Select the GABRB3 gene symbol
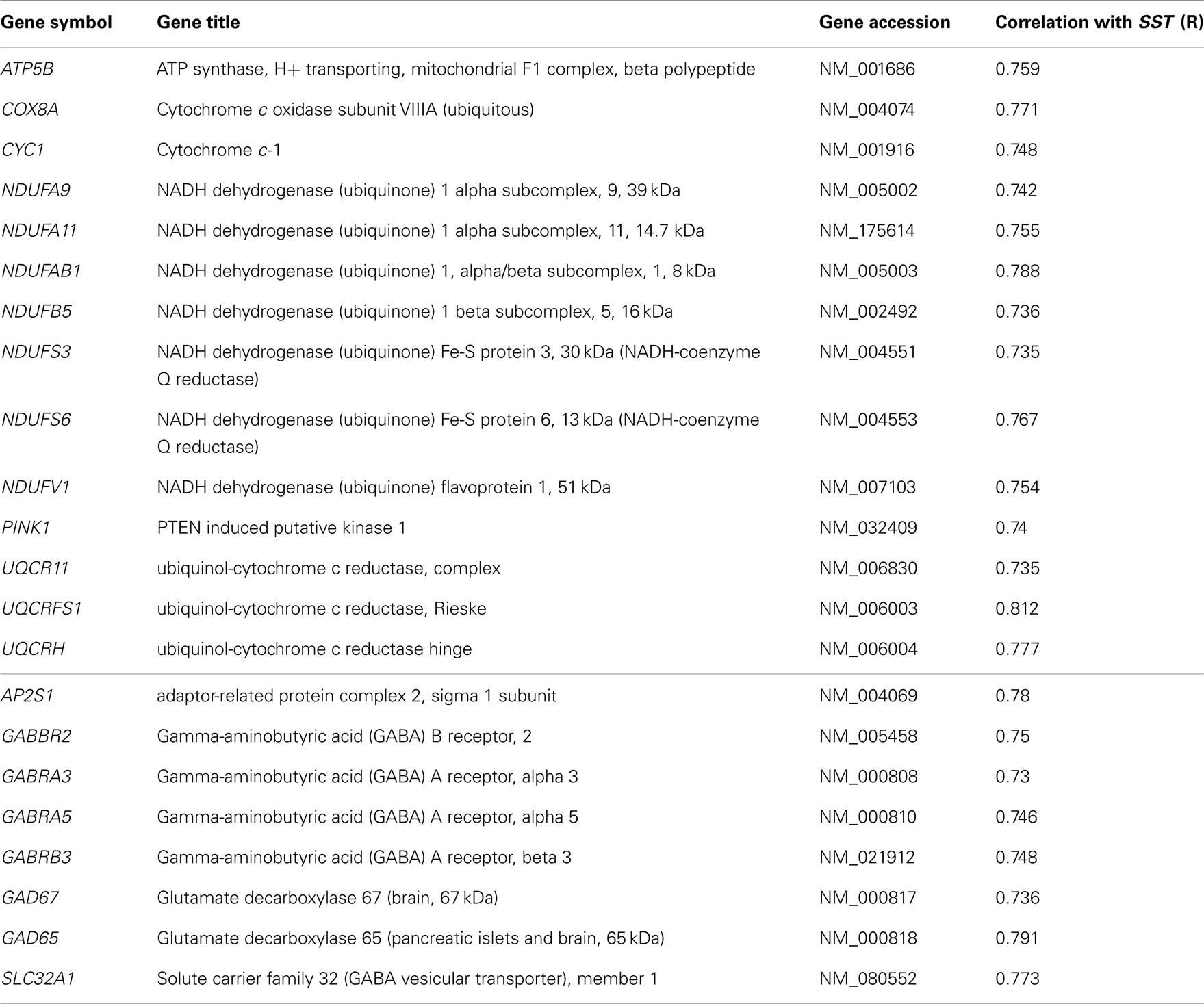Screen dimensions: 1204x1004 click(36, 858)
